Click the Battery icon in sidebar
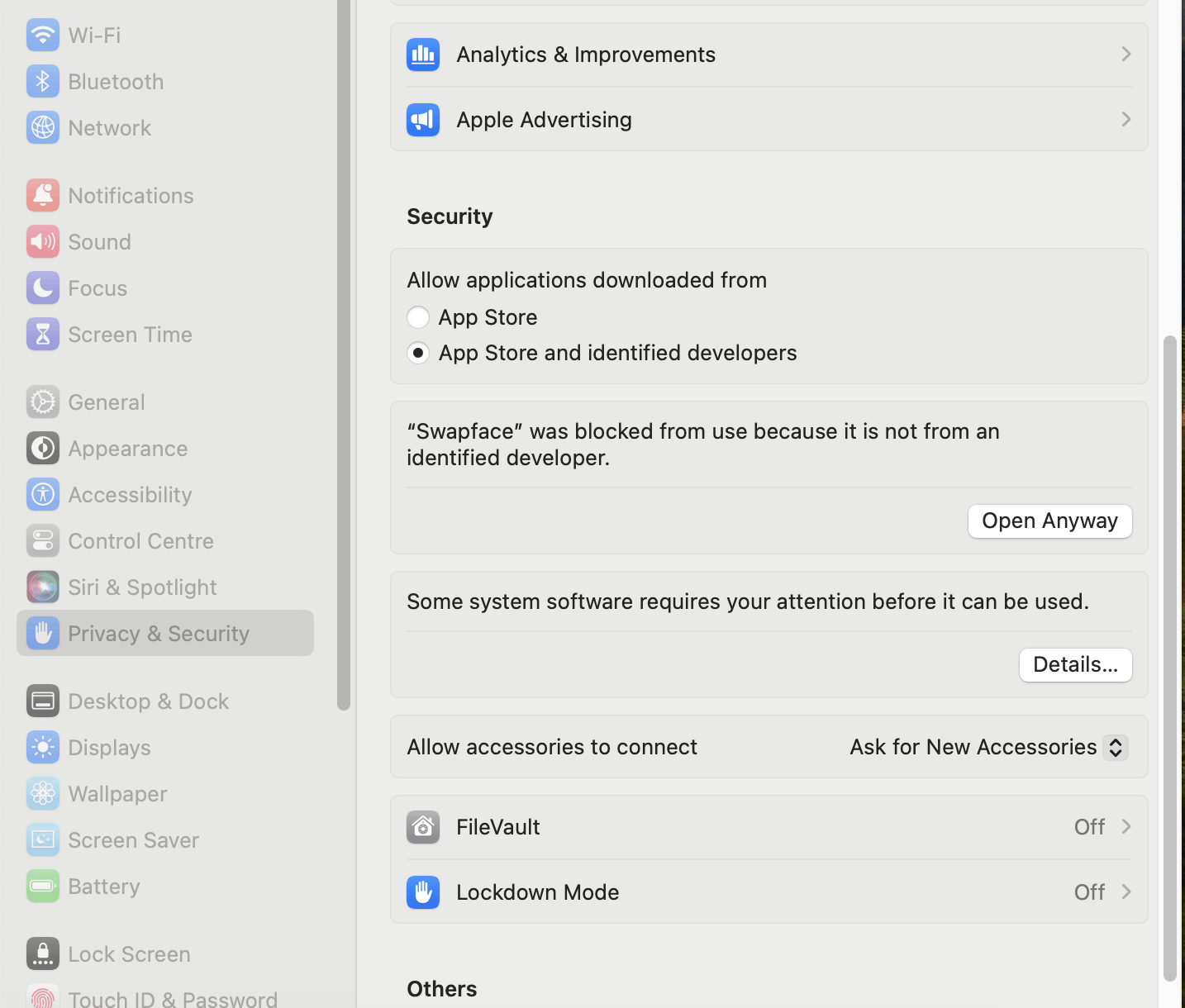This screenshot has height=1008, width=1185. tap(42, 886)
